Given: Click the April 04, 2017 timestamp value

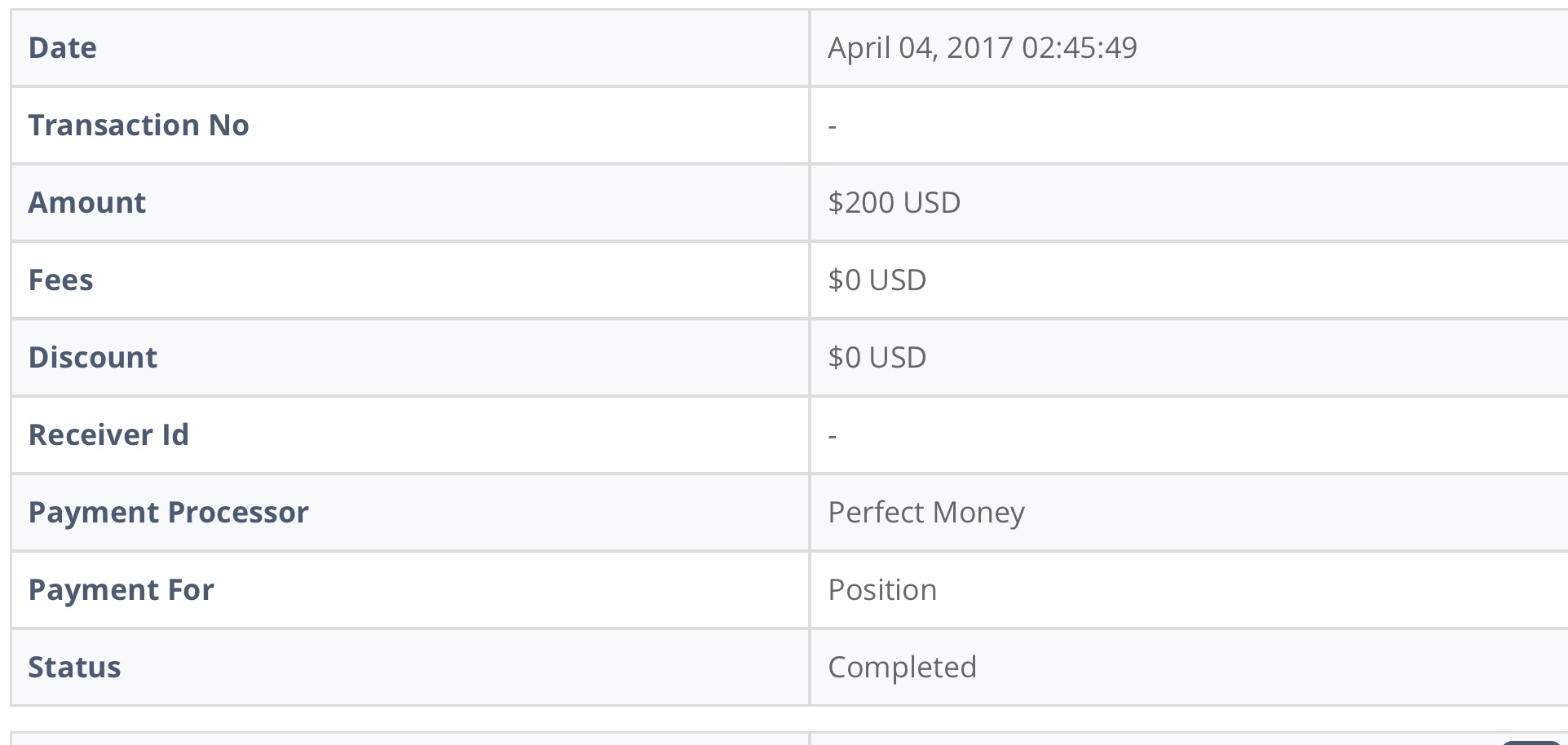Looking at the screenshot, I should [x=982, y=48].
